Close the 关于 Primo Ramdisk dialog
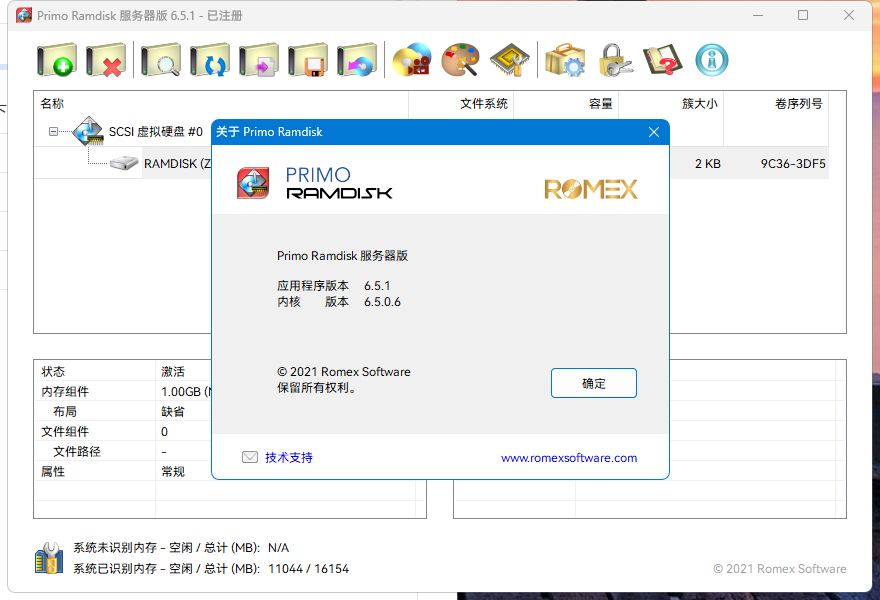Viewport: 880px width, 600px height. point(654,132)
